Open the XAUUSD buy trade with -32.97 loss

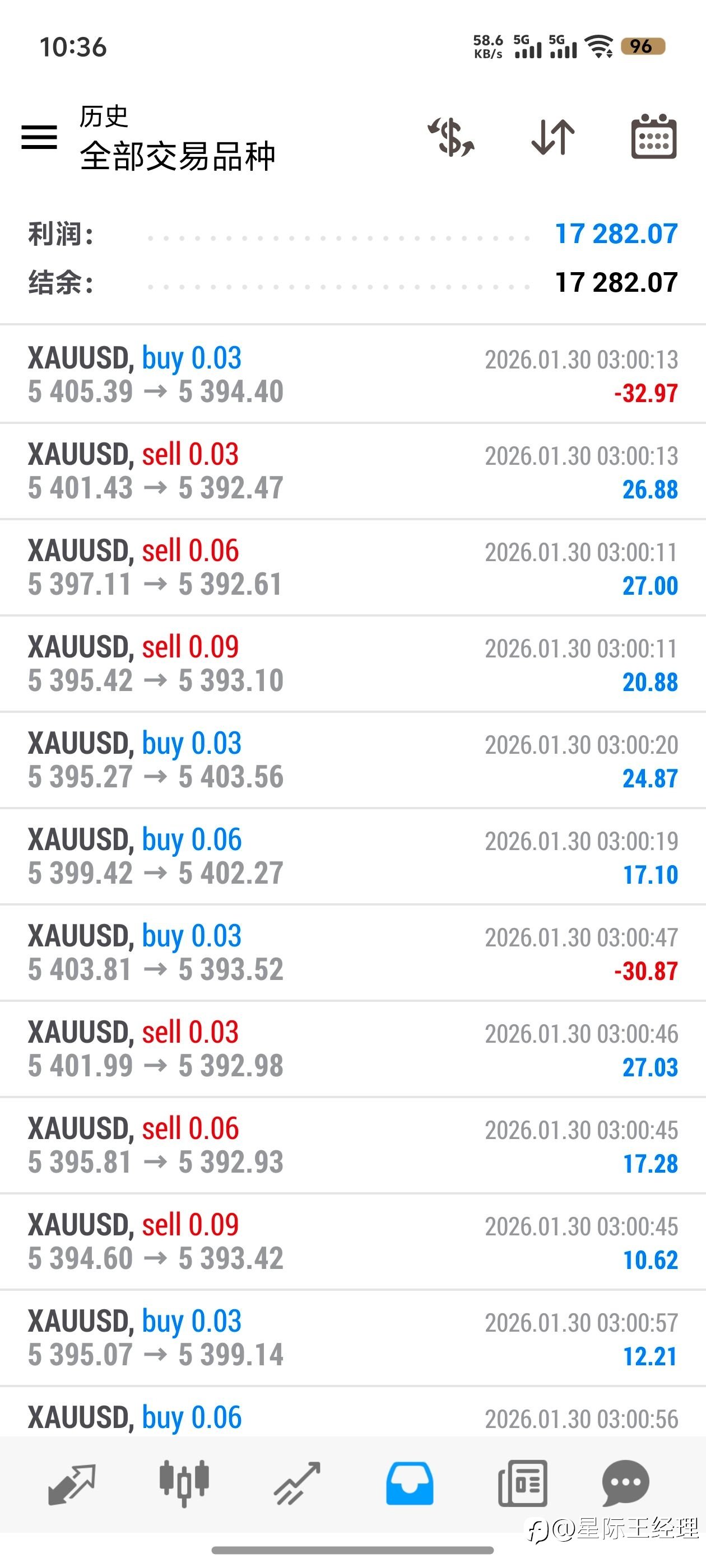(x=352, y=374)
